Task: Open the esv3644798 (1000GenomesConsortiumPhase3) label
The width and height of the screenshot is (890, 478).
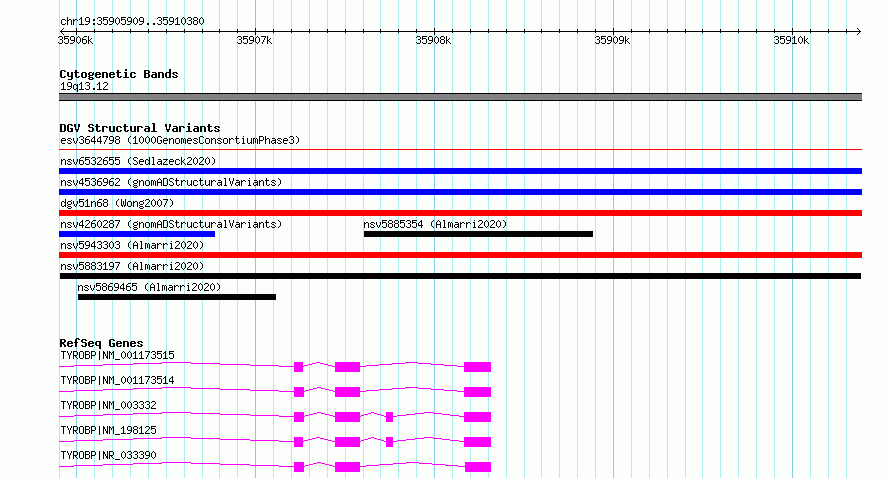Action: pos(180,140)
